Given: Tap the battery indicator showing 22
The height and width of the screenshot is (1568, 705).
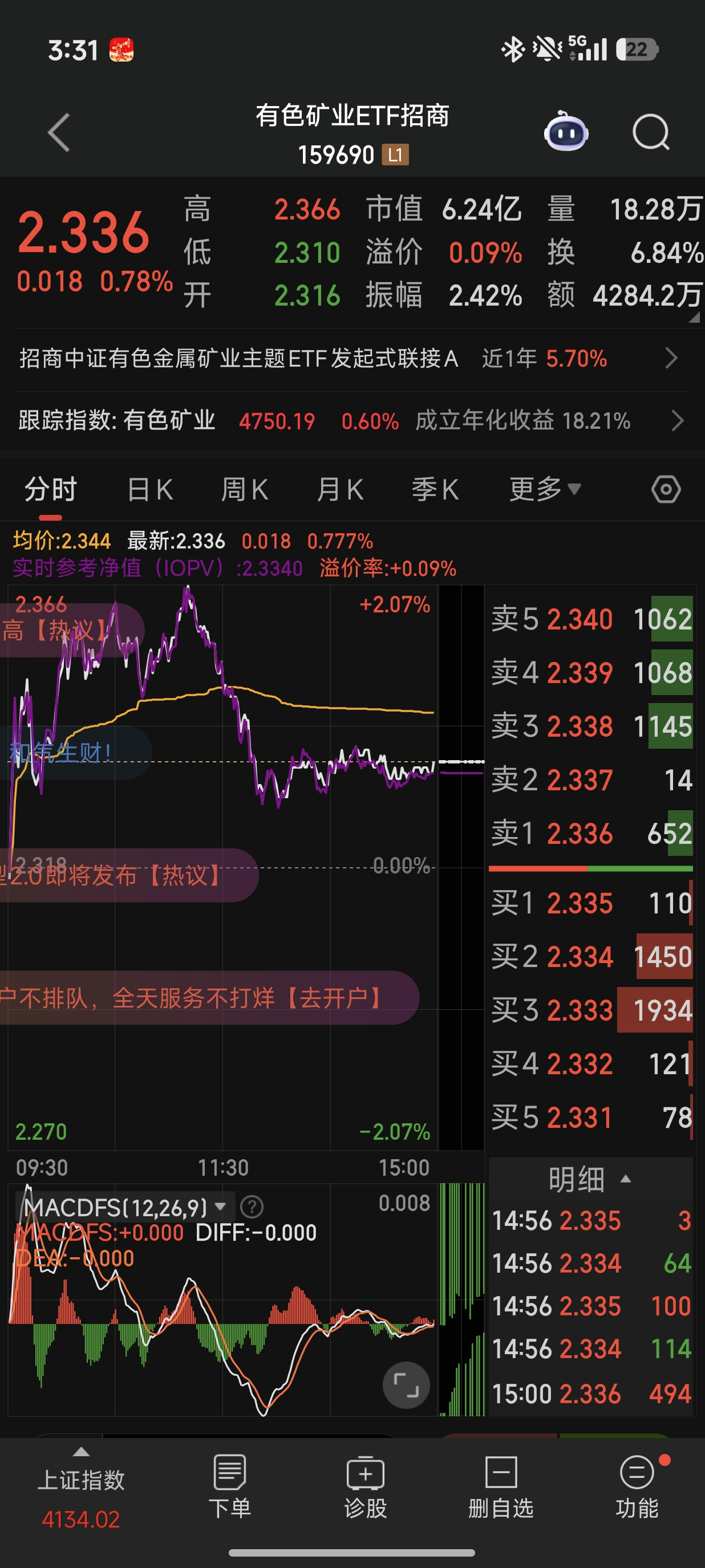Looking at the screenshot, I should click(637, 49).
